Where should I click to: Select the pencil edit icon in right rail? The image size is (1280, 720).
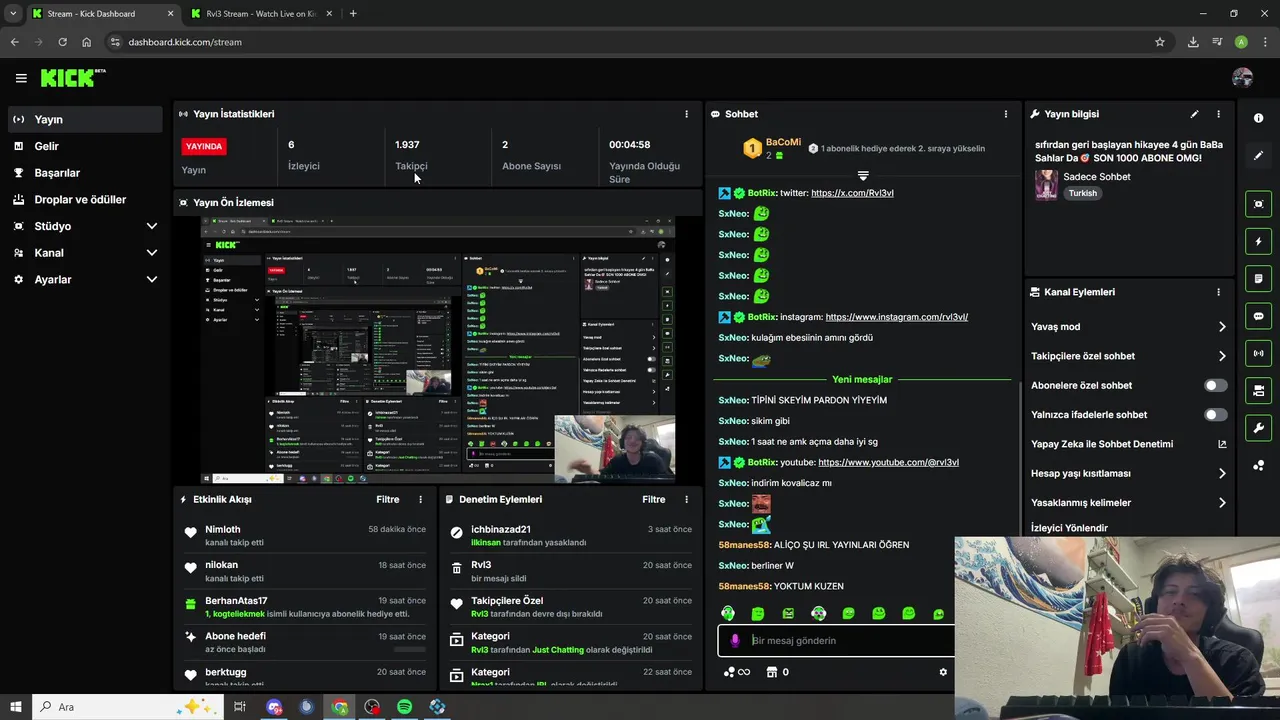1258,156
